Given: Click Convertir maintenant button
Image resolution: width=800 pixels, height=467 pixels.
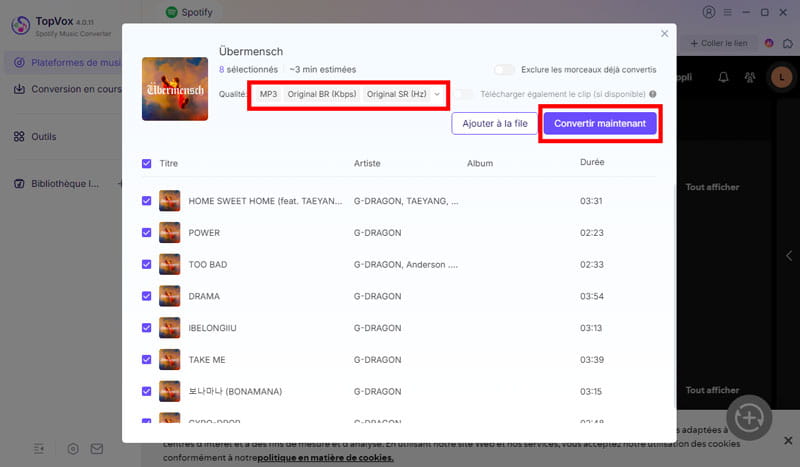Looking at the screenshot, I should pyautogui.click(x=600, y=124).
